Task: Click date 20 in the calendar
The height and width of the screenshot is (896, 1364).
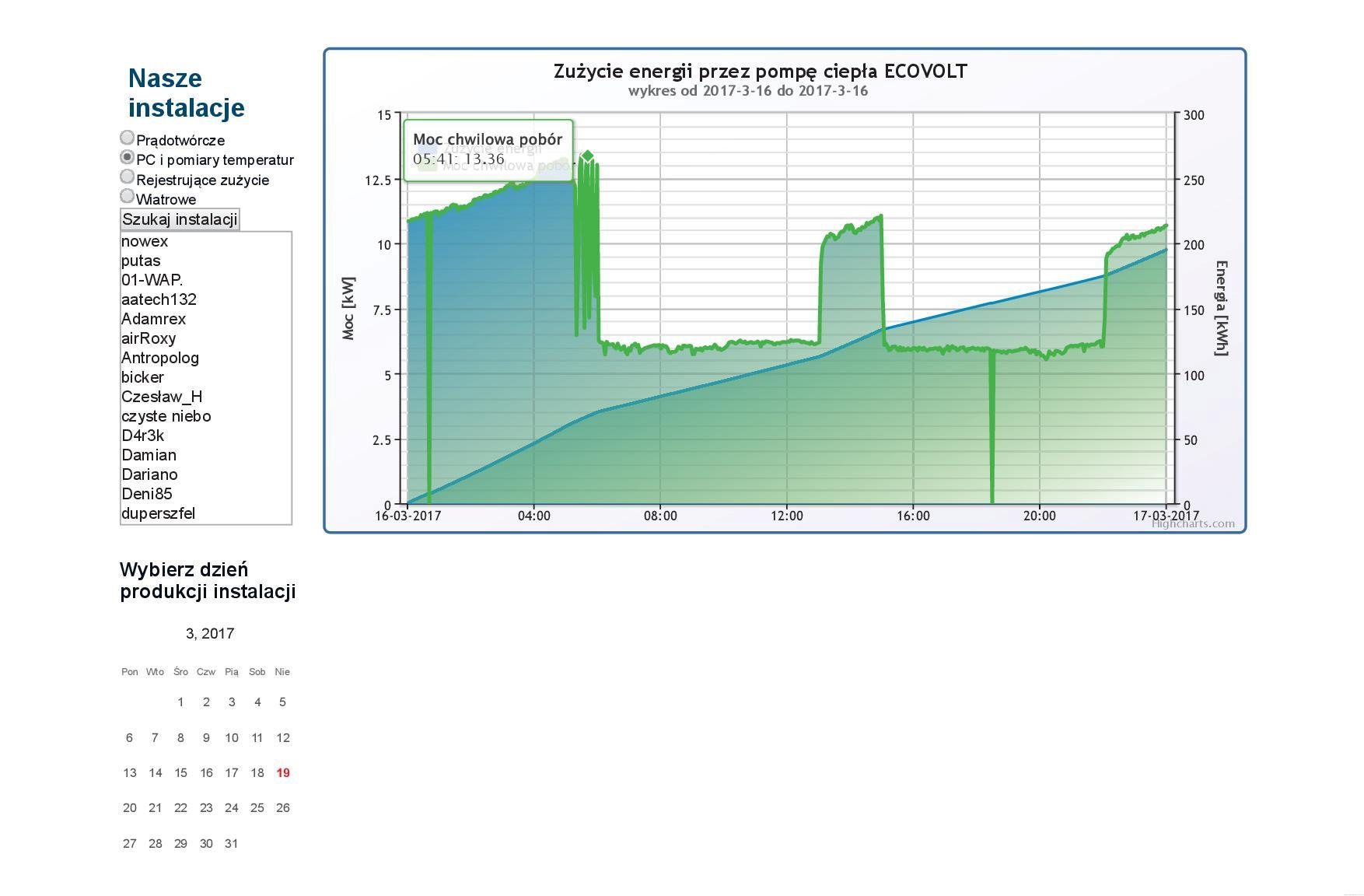Action: pos(130,808)
